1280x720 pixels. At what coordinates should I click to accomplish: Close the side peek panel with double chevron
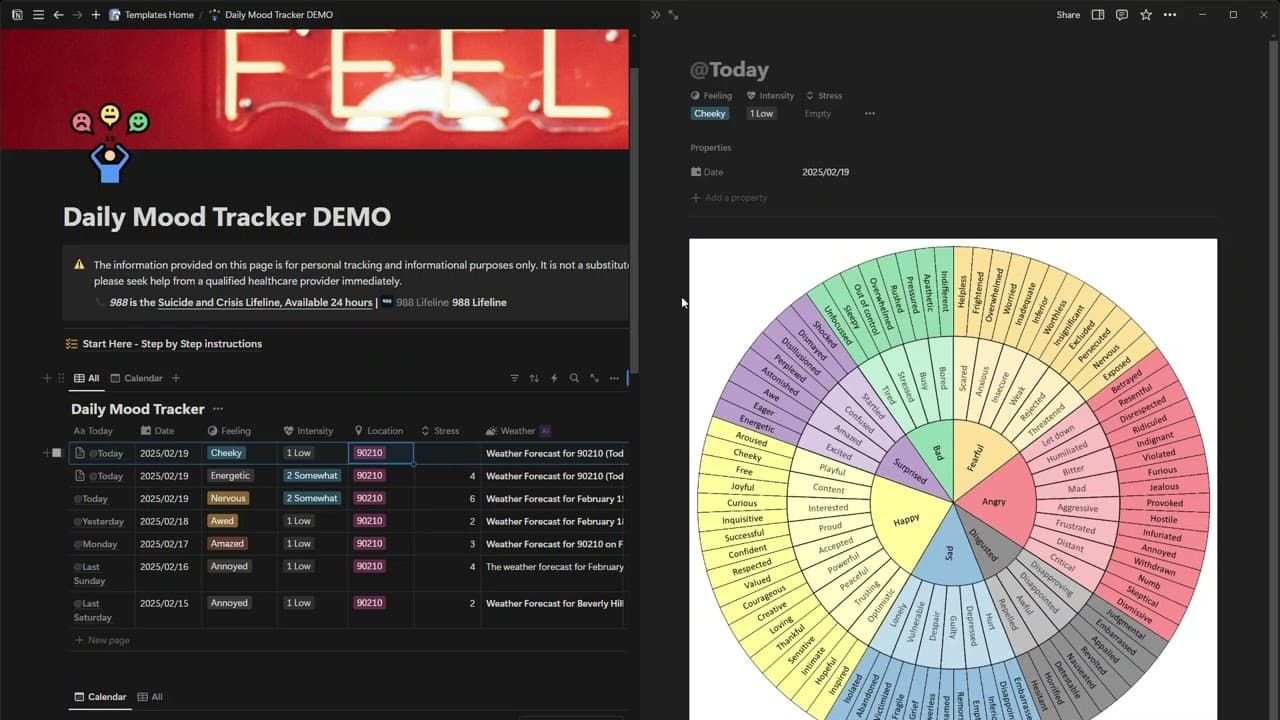[x=655, y=15]
